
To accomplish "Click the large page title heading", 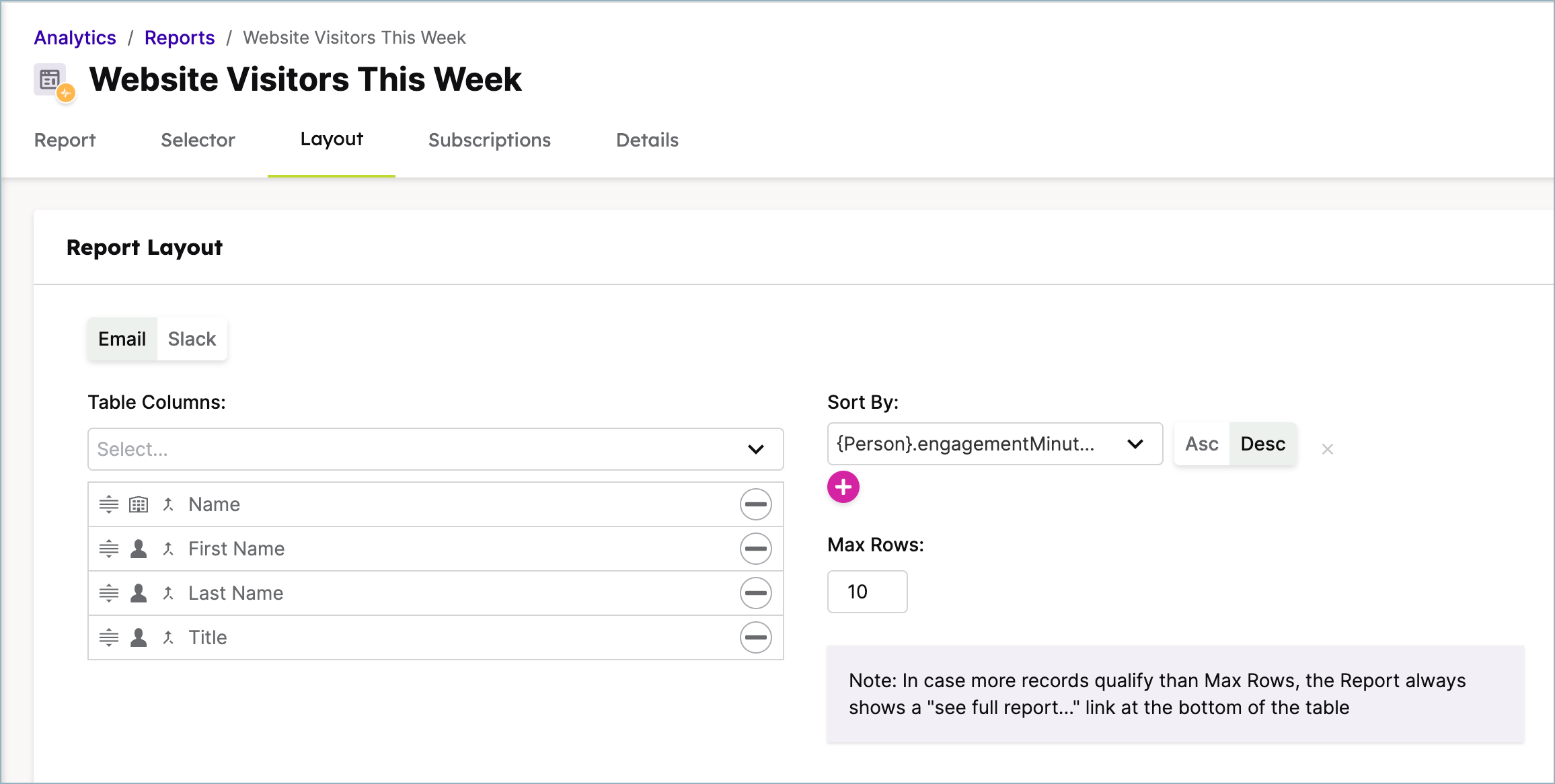I will [x=305, y=79].
